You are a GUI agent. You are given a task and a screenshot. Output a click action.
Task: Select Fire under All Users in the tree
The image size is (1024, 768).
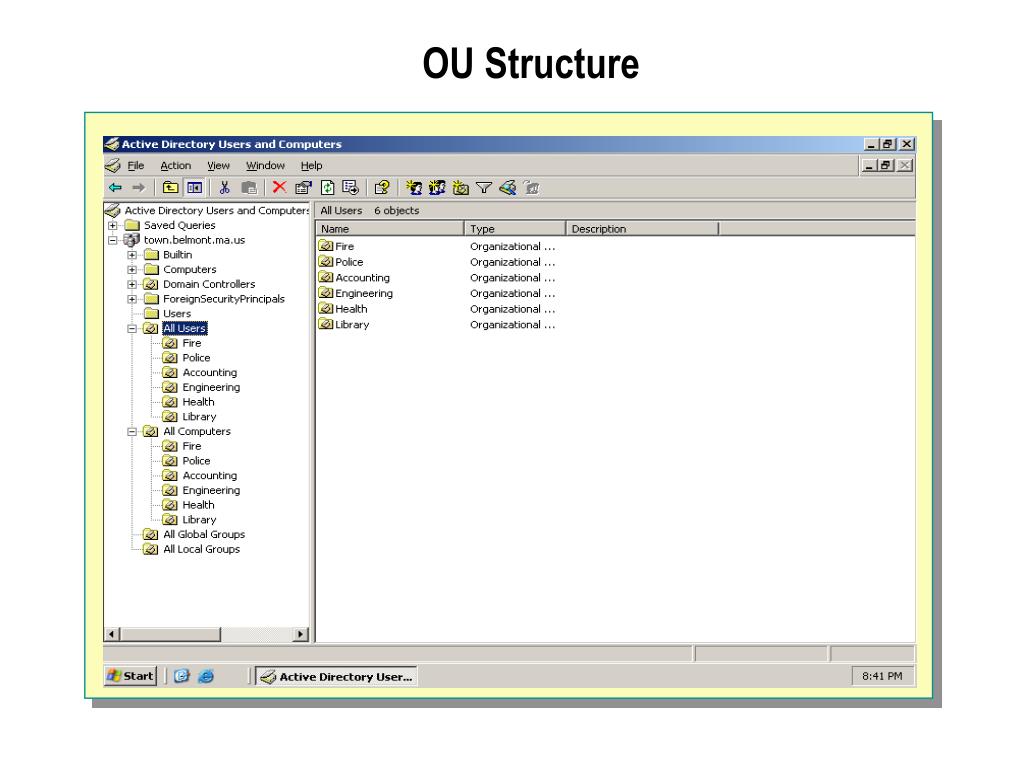tap(192, 343)
